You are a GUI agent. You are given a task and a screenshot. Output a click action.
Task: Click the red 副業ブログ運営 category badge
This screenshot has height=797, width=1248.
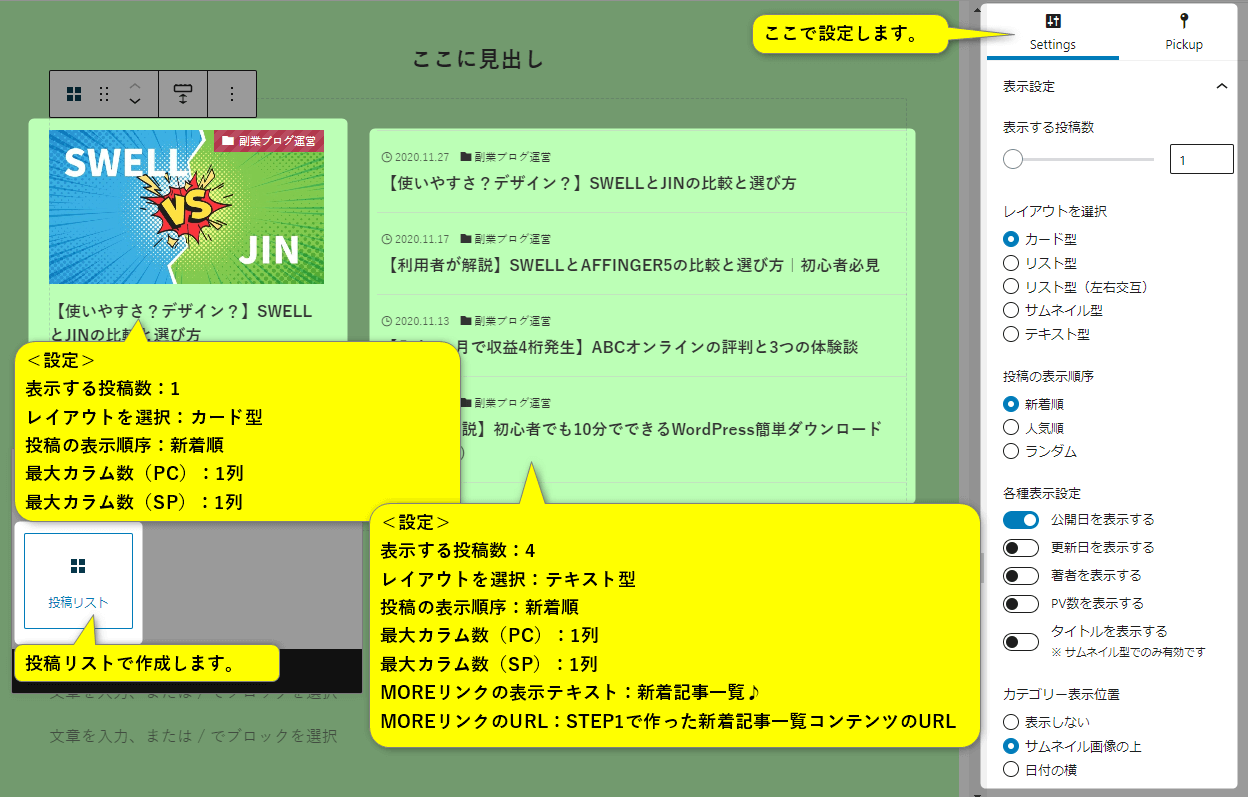[x=268, y=141]
